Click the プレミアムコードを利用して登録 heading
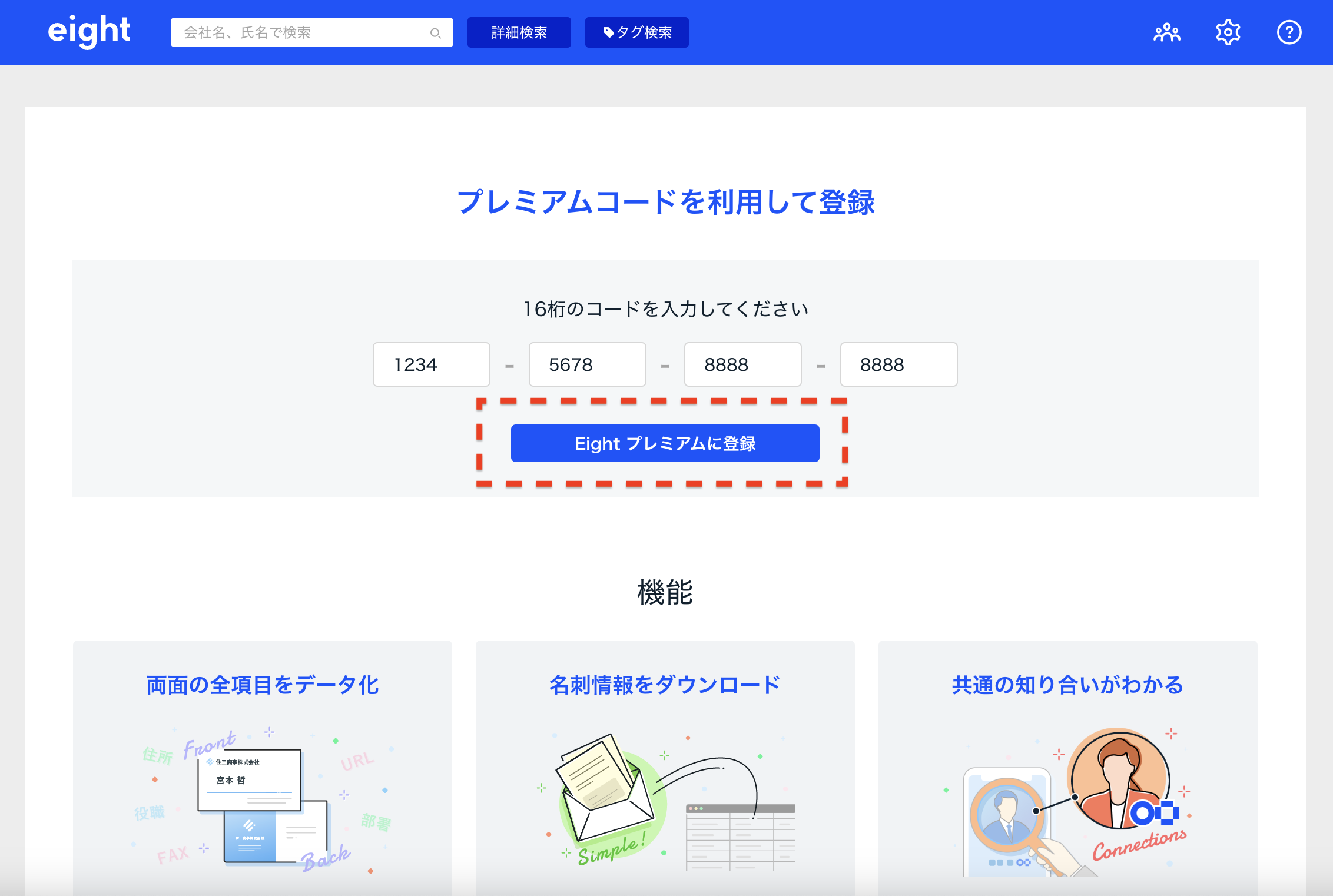Screen dimensions: 1333x896 click(x=666, y=202)
